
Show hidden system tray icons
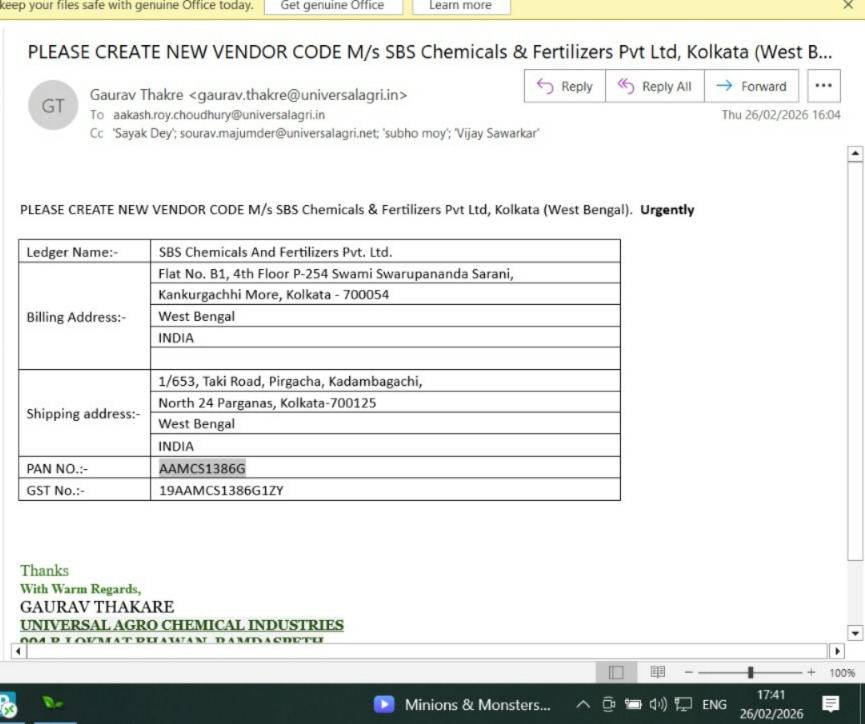[x=583, y=704]
